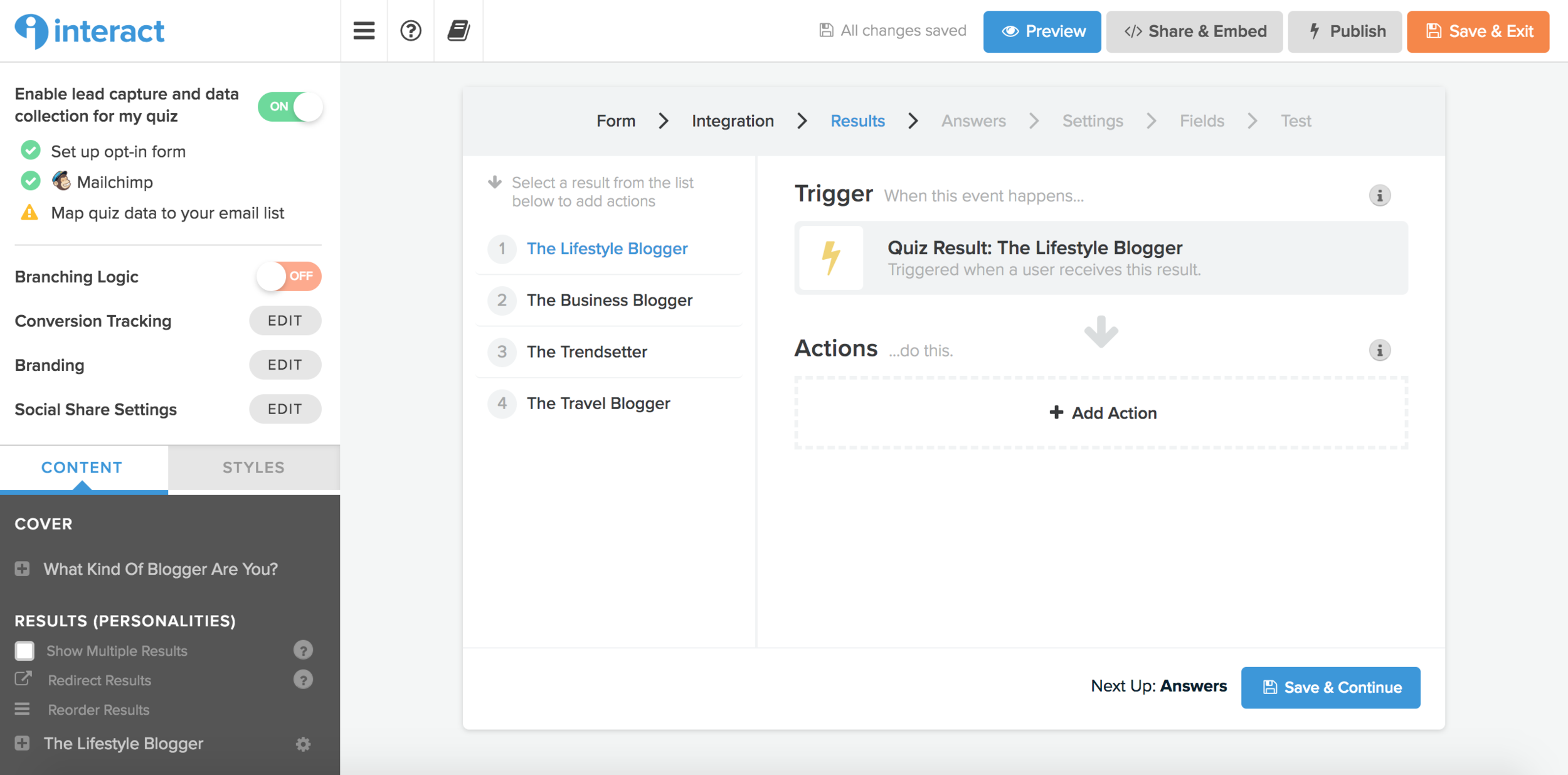Screen dimensions: 1568x775
Task: Click Reorder Results option
Action: coord(99,710)
